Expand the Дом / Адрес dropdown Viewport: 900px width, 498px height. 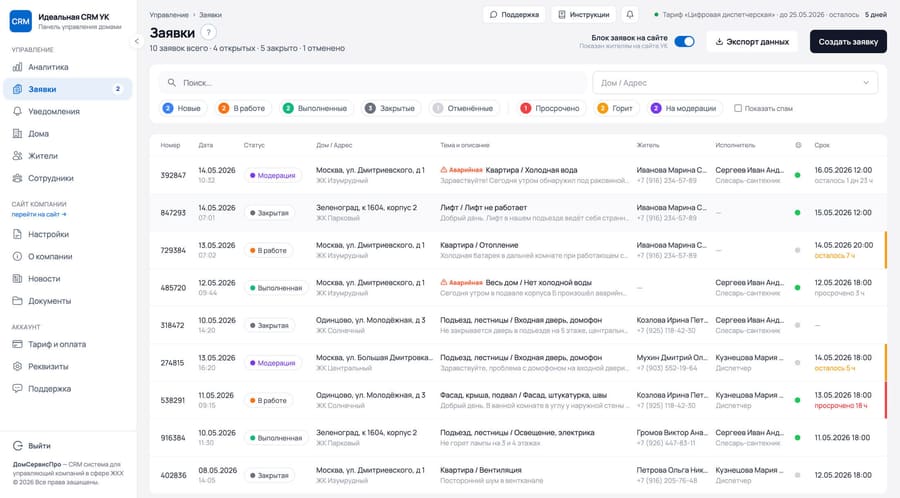pyautogui.click(x=735, y=83)
